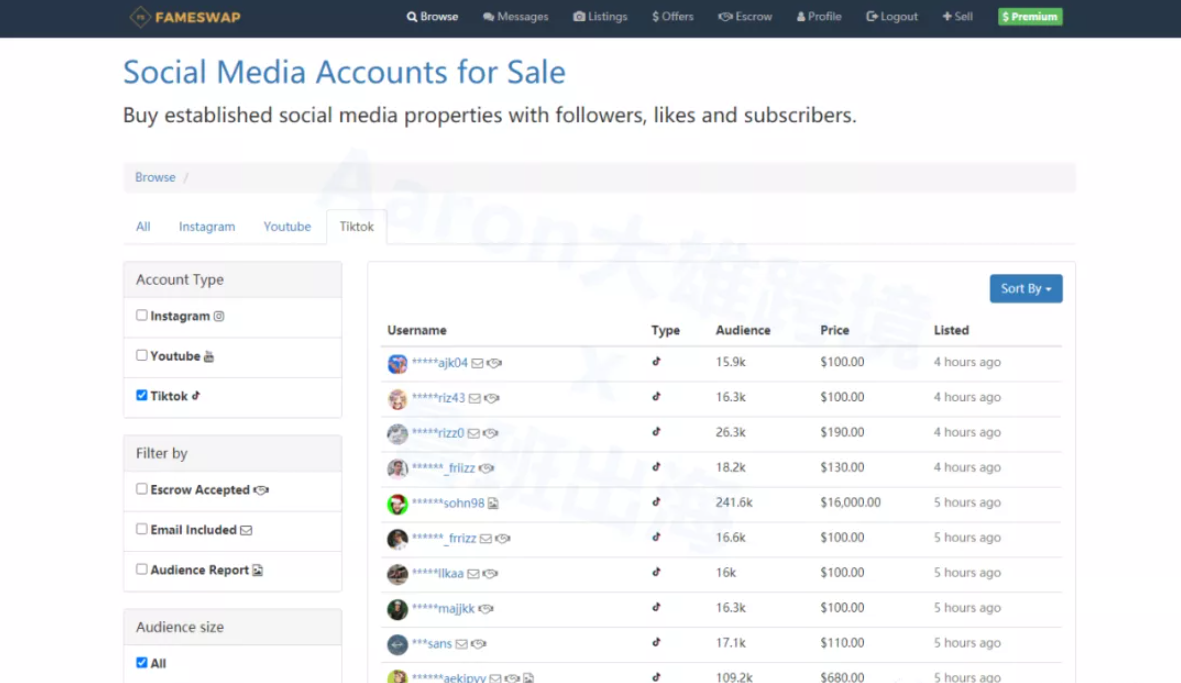Click the avatar icon for ***sans
This screenshot has height=683, width=1181.
click(x=397, y=644)
